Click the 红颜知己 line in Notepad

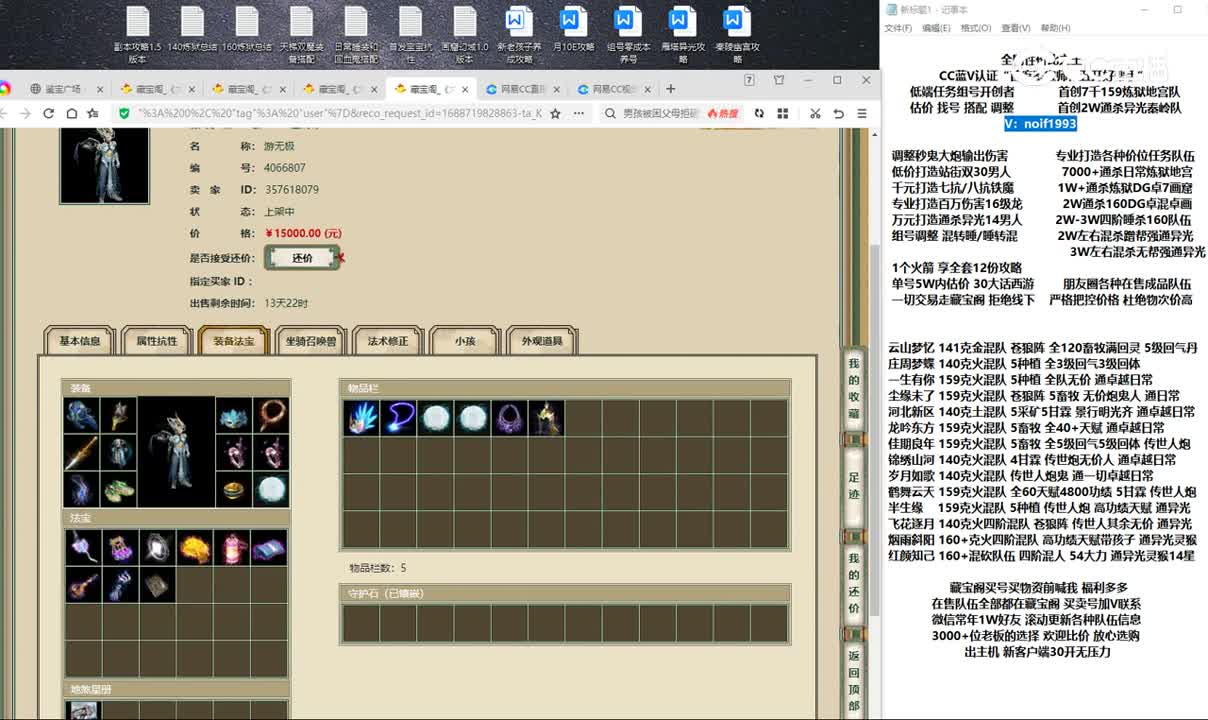(1041, 556)
